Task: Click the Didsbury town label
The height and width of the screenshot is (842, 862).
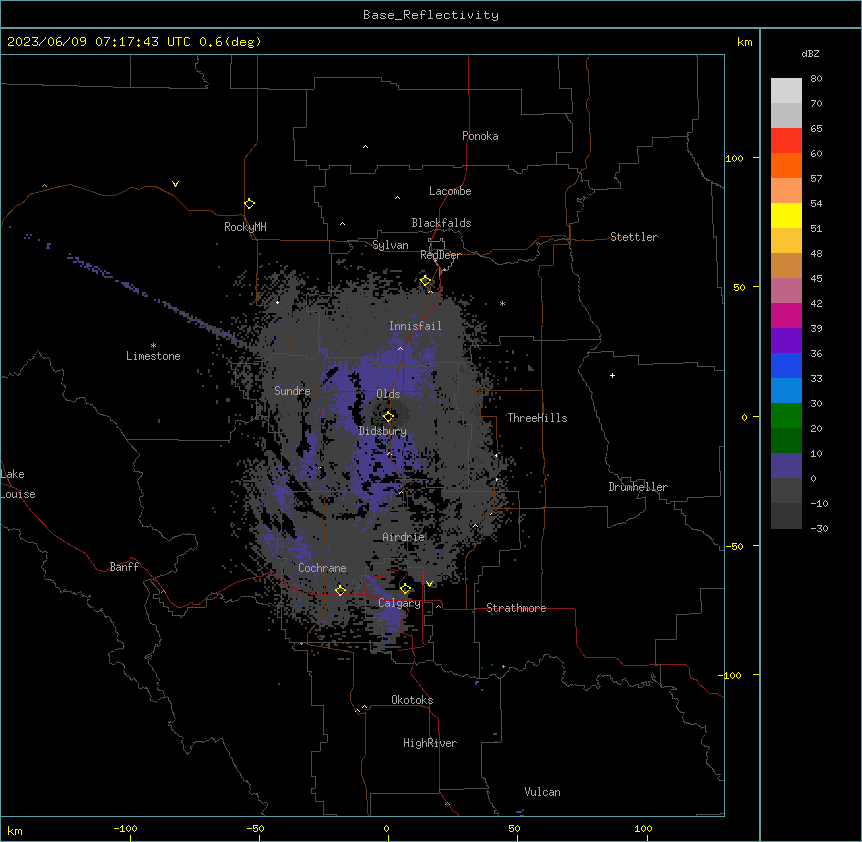Action: pos(383,431)
